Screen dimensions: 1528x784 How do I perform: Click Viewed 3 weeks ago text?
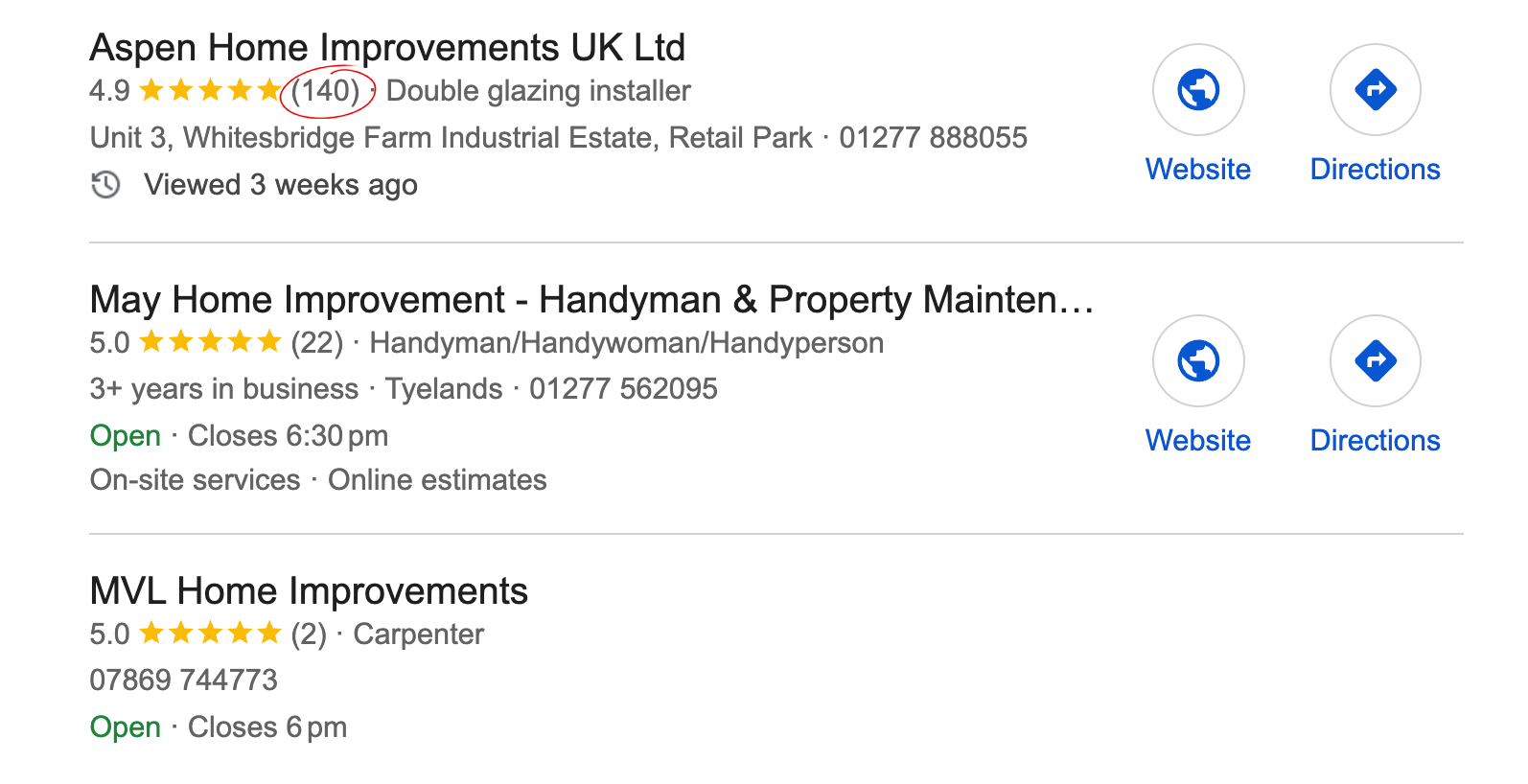pyautogui.click(x=281, y=184)
